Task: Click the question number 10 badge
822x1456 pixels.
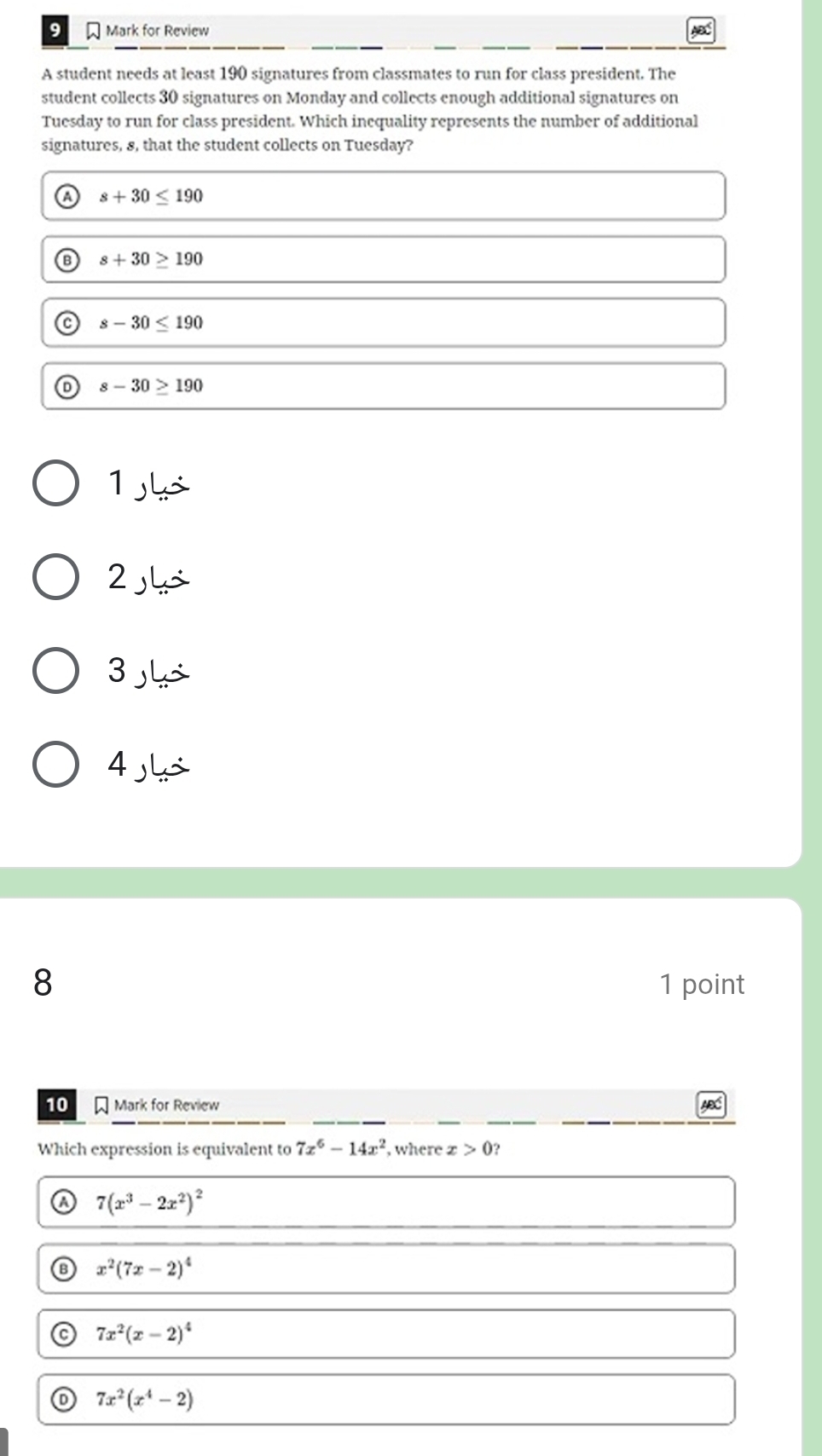Action: pyautogui.click(x=56, y=1105)
